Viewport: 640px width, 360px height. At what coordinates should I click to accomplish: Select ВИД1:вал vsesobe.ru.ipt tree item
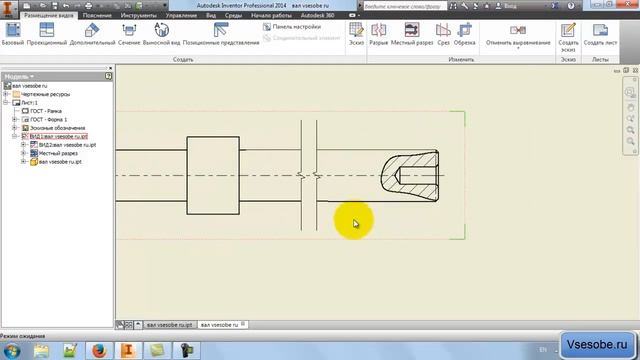pos(55,136)
